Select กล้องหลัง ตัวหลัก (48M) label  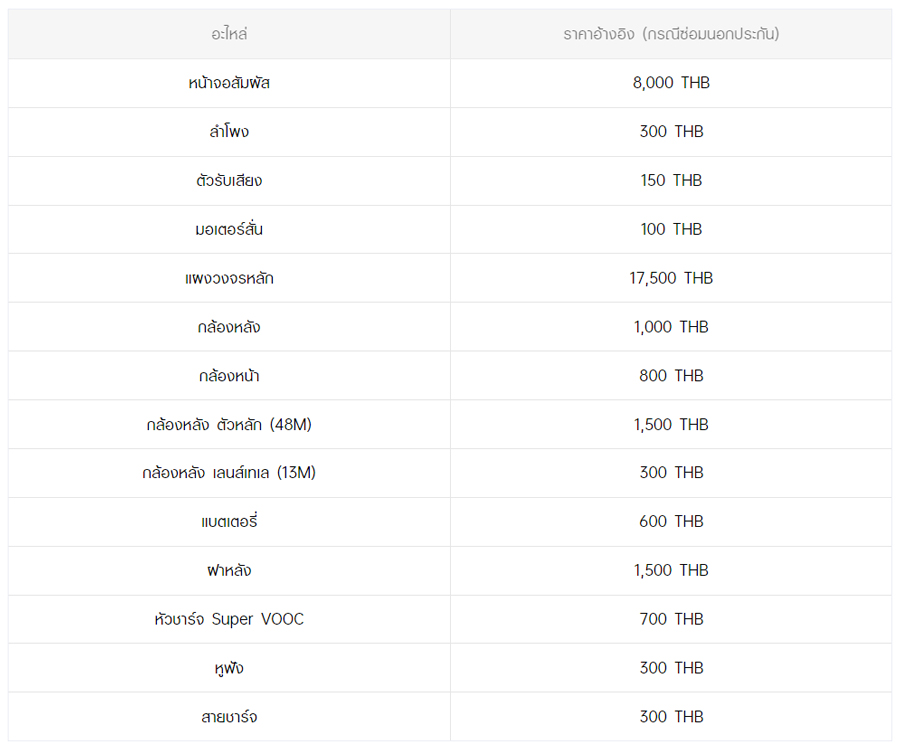[x=229, y=425]
